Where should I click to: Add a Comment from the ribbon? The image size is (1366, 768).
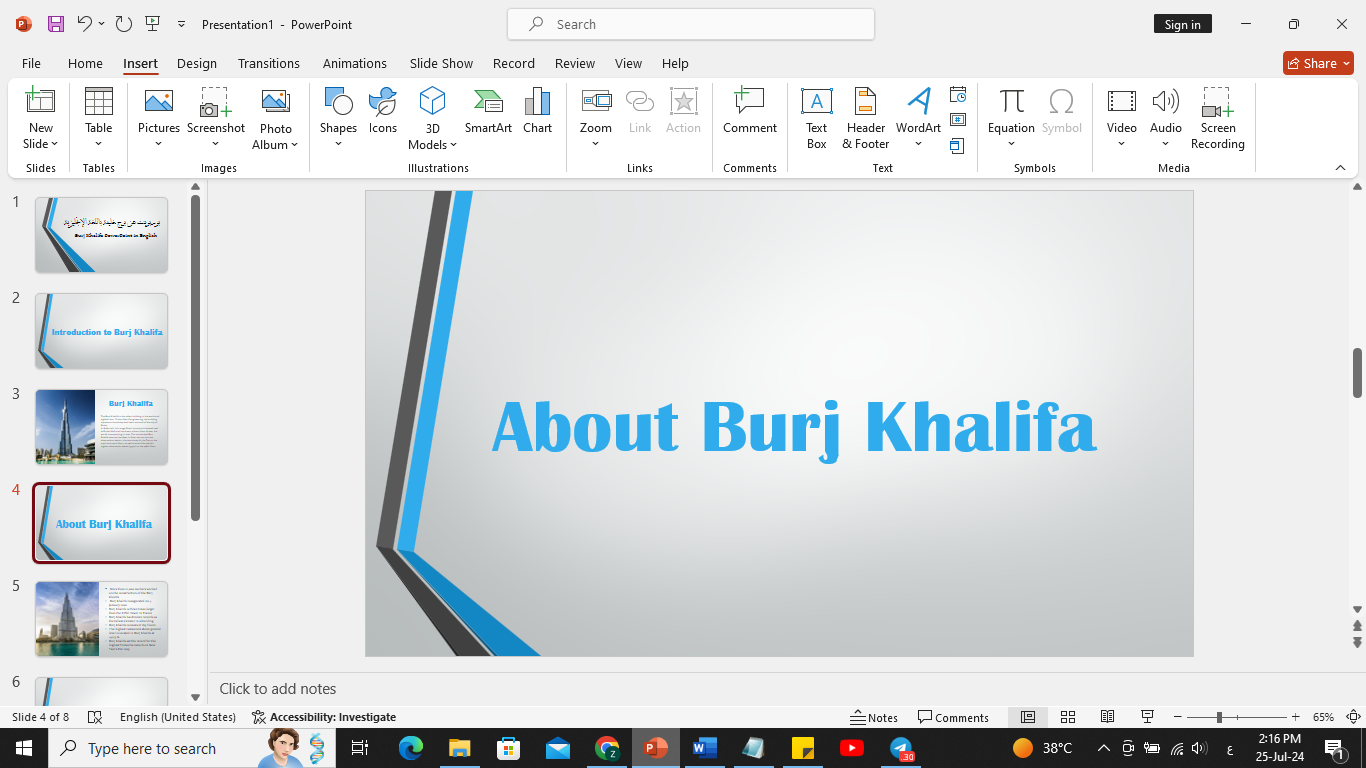coord(750,111)
